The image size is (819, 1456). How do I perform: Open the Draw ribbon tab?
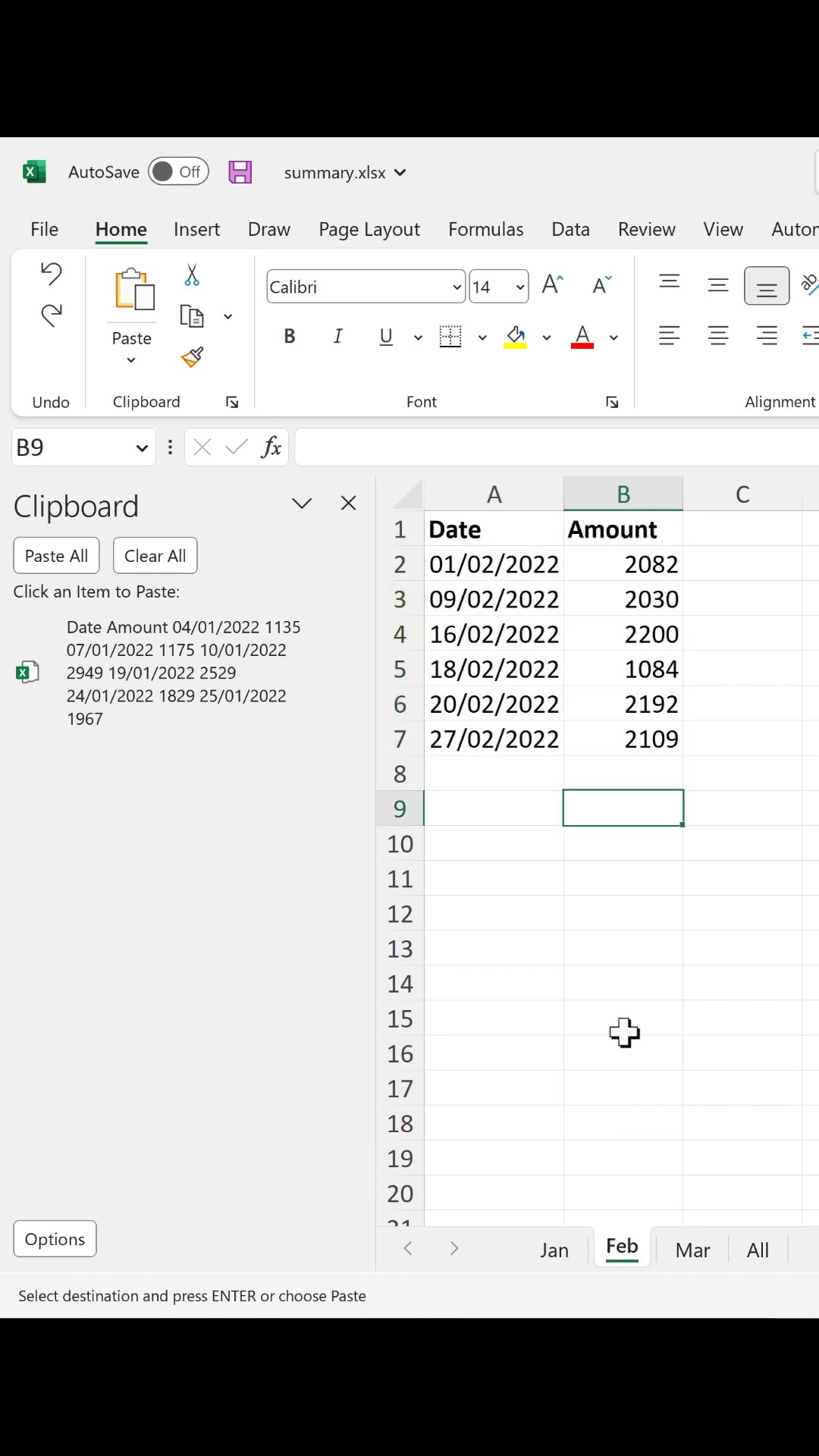[269, 229]
